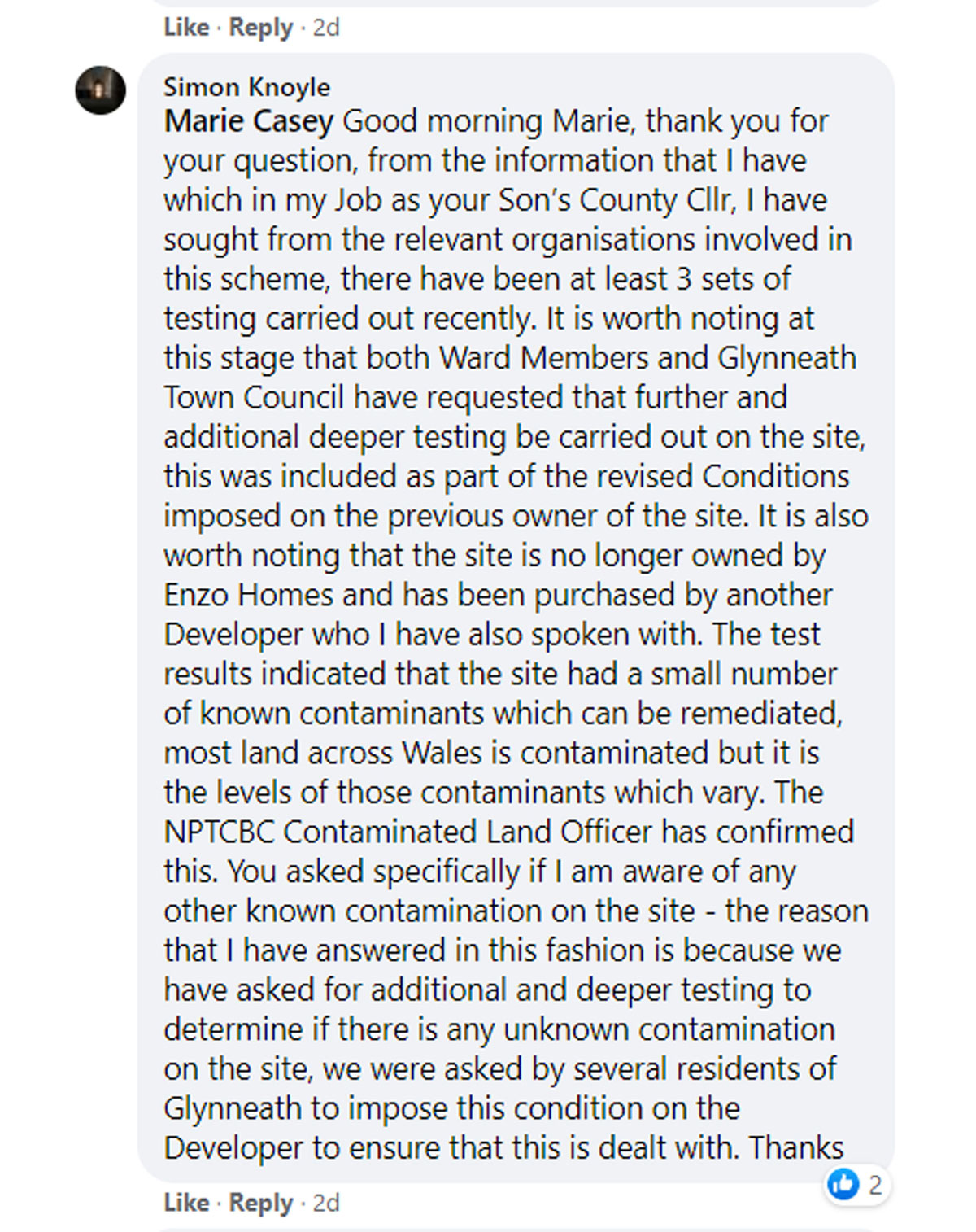Like Simon Knoyle's comment
Screen dimensions: 976x1232
tap(186, 1203)
